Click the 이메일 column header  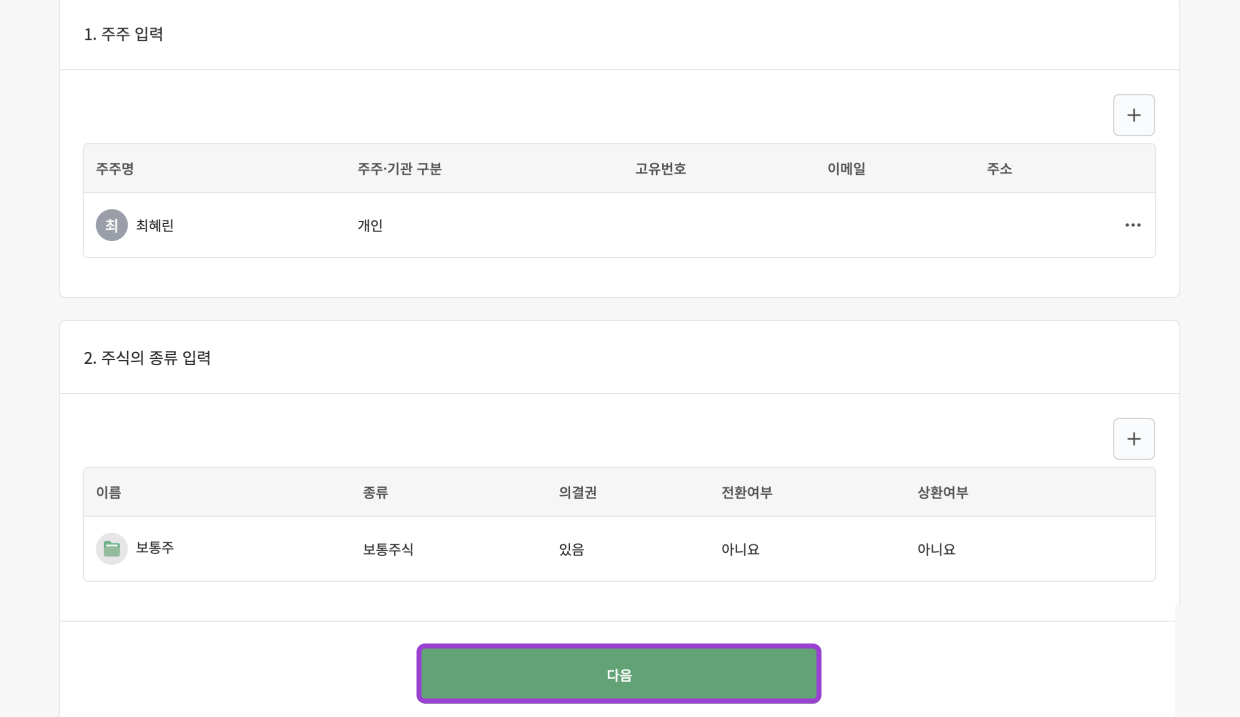pos(846,168)
